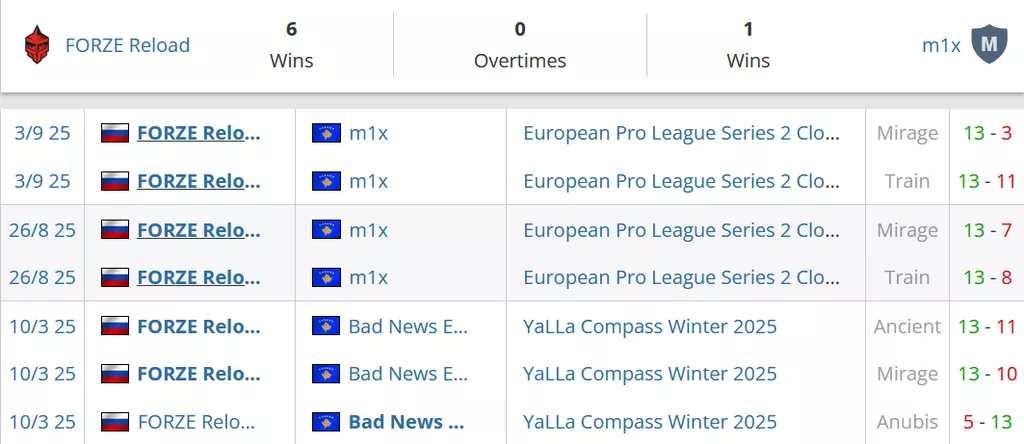
Task: Click the m1x shield logo
Action: click(989, 45)
